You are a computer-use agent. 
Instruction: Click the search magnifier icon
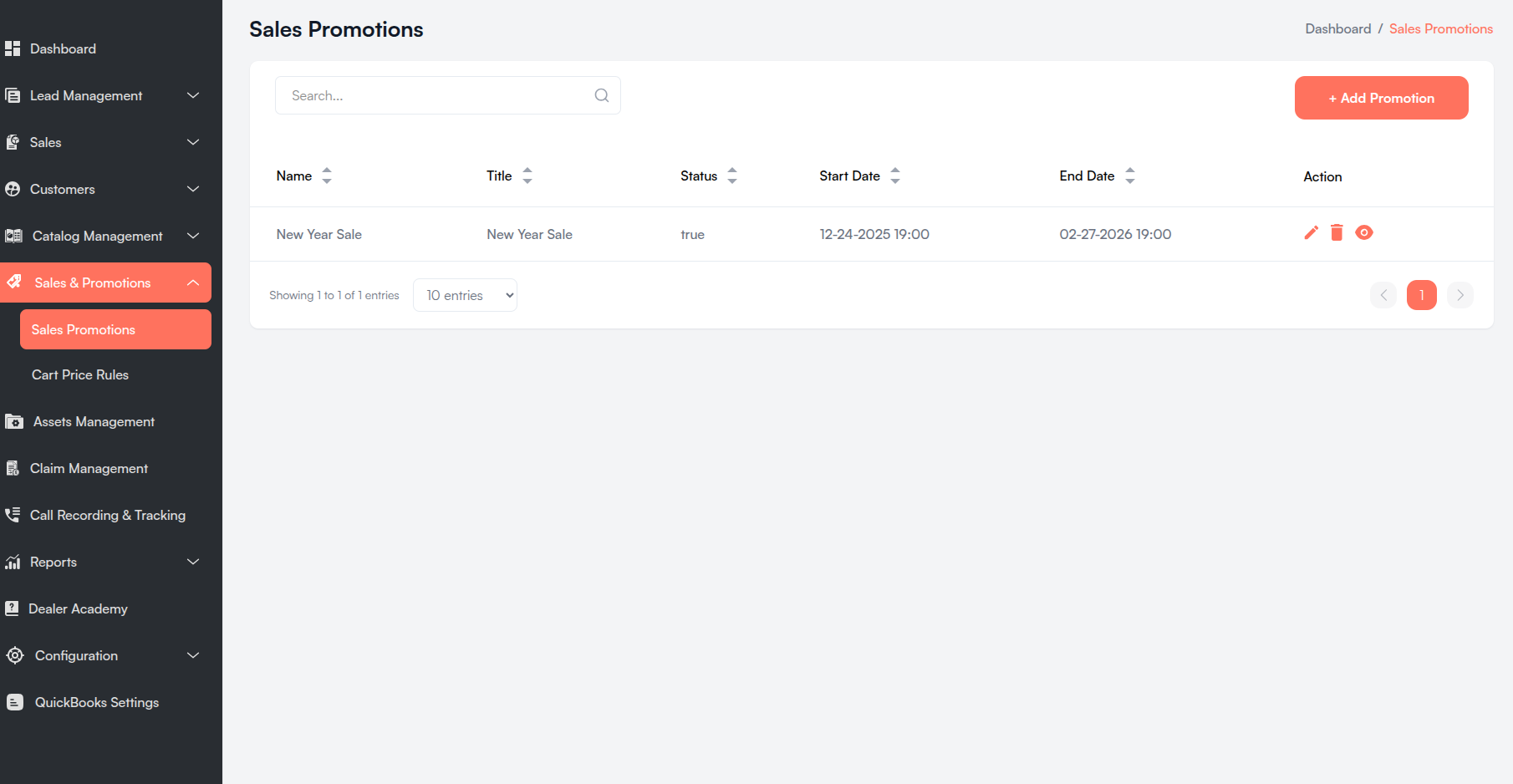[602, 95]
